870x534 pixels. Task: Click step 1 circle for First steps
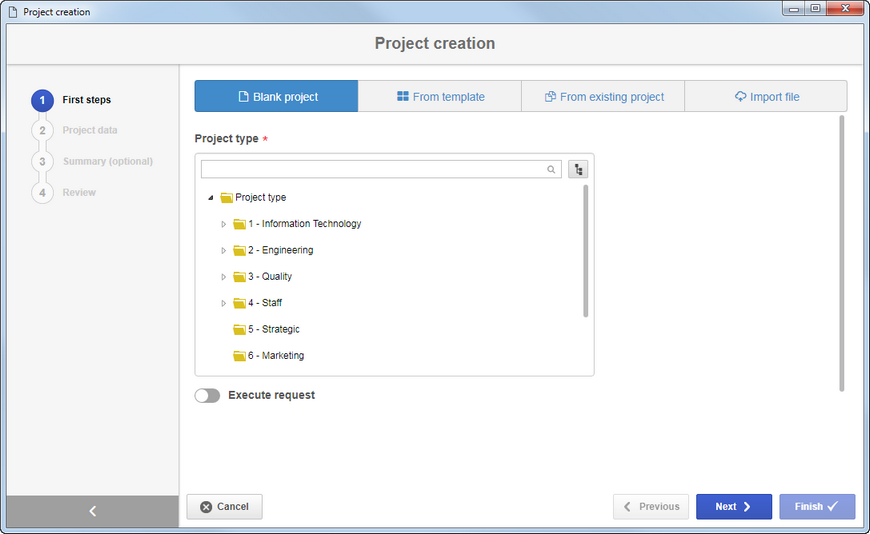[x=42, y=100]
